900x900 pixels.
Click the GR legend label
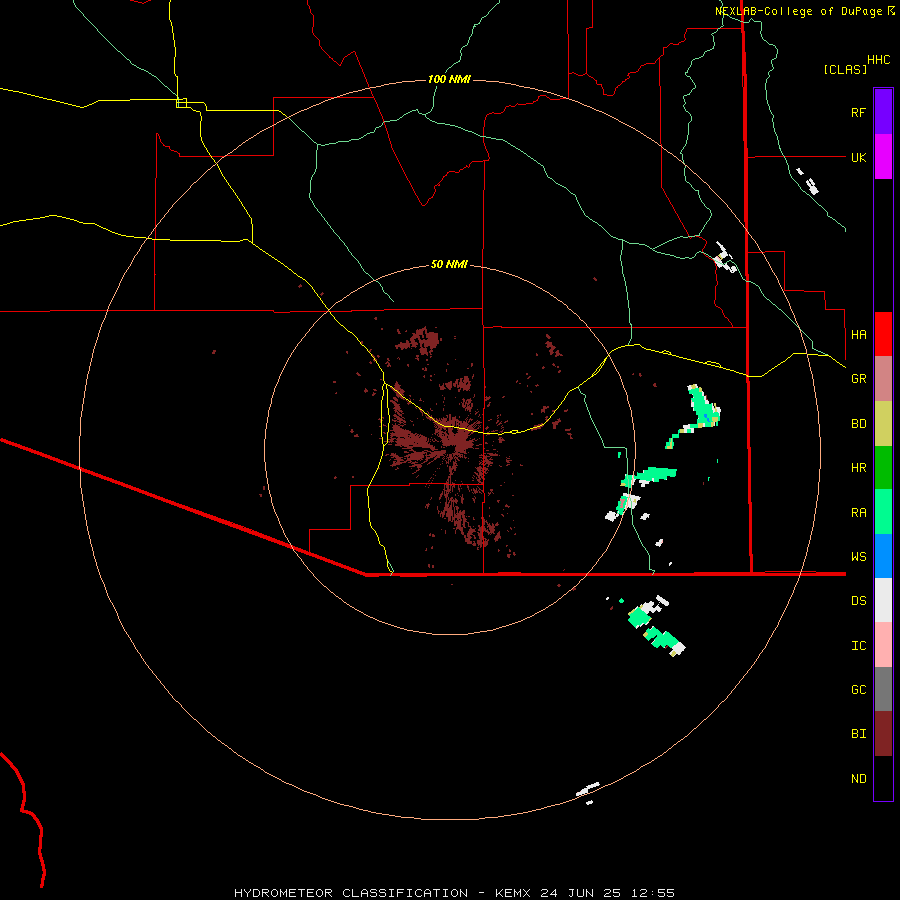[x=858, y=379]
